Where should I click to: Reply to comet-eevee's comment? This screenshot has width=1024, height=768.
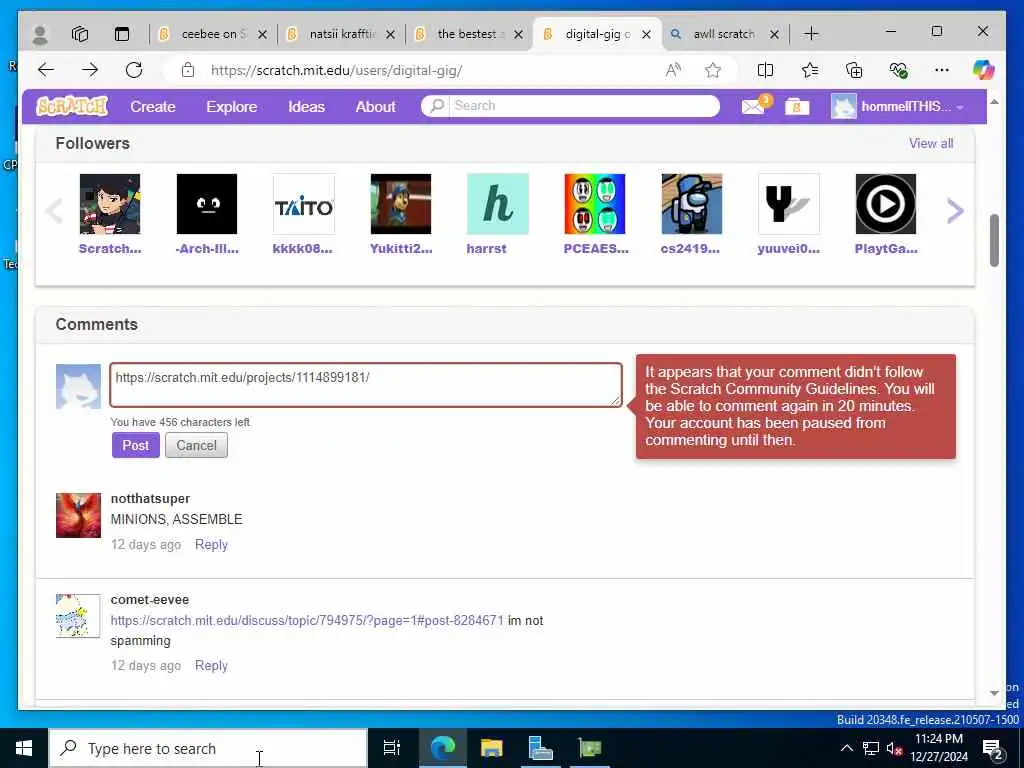pos(211,665)
